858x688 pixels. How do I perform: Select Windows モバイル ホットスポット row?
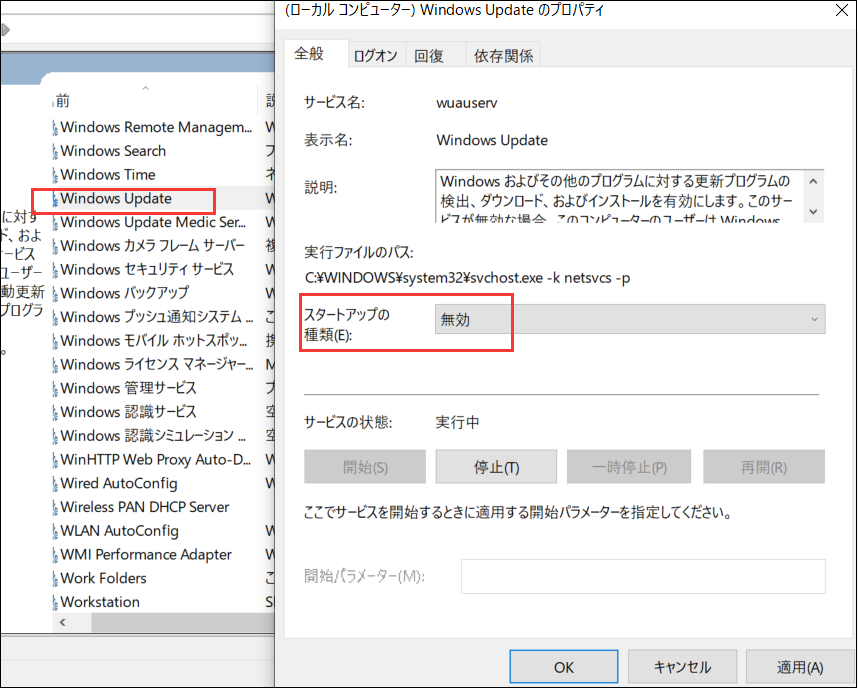tap(163, 341)
